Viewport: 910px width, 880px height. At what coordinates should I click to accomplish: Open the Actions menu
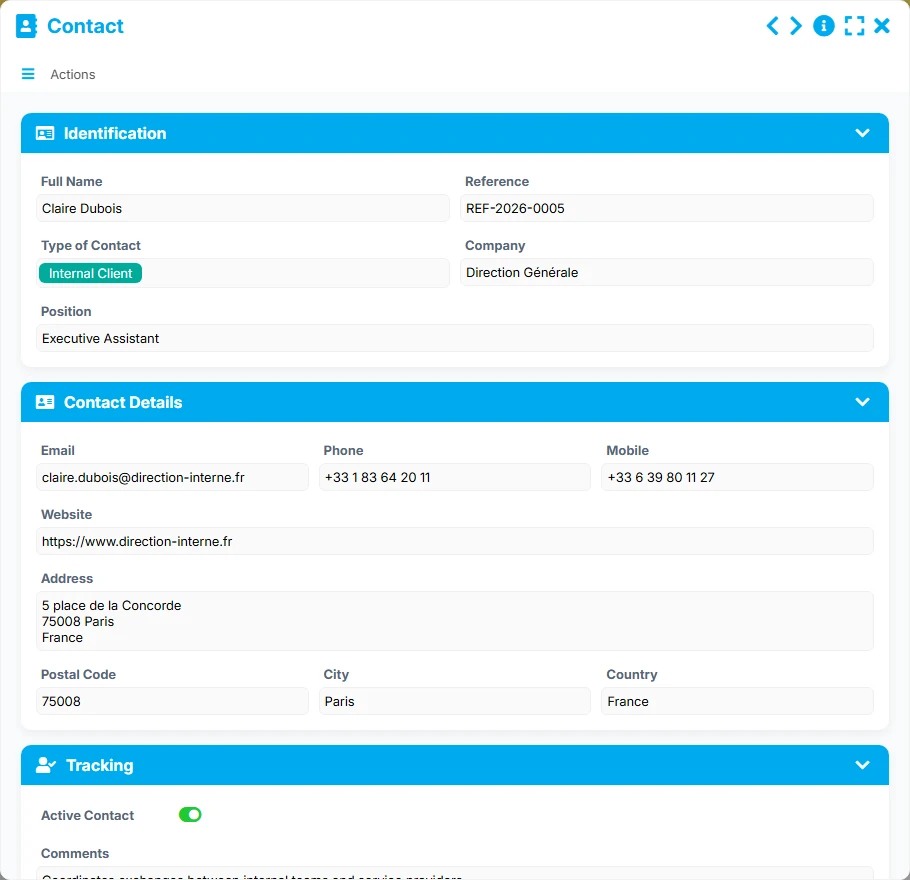click(73, 74)
